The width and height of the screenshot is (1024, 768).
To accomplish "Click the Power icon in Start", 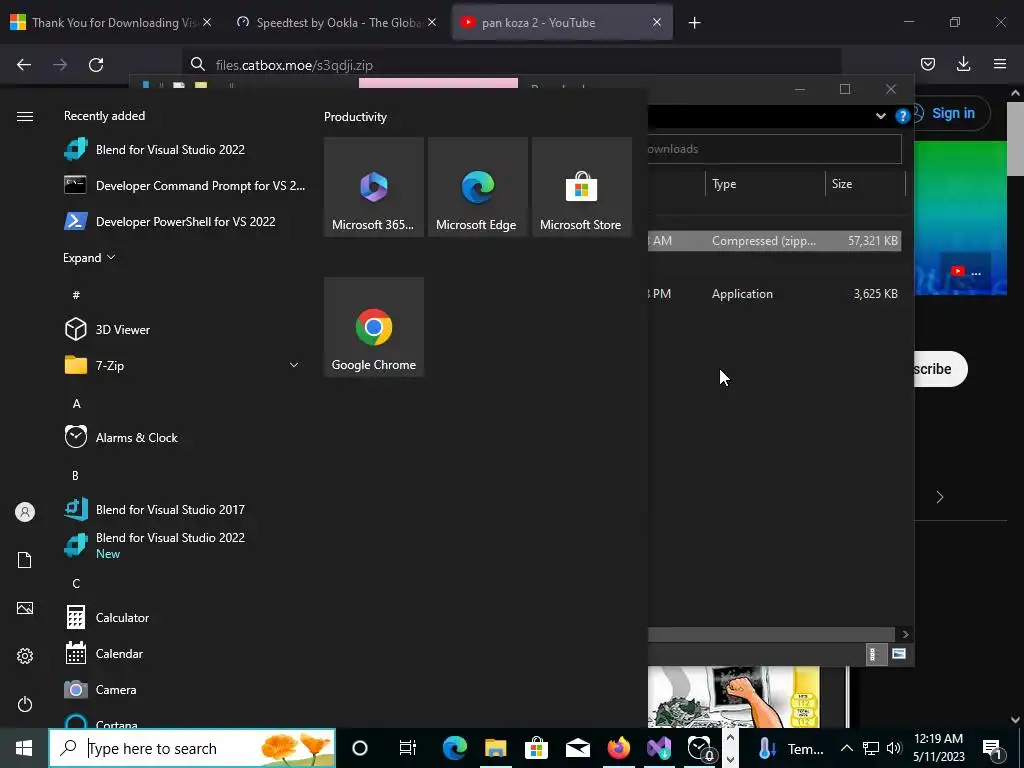I will (x=25, y=704).
